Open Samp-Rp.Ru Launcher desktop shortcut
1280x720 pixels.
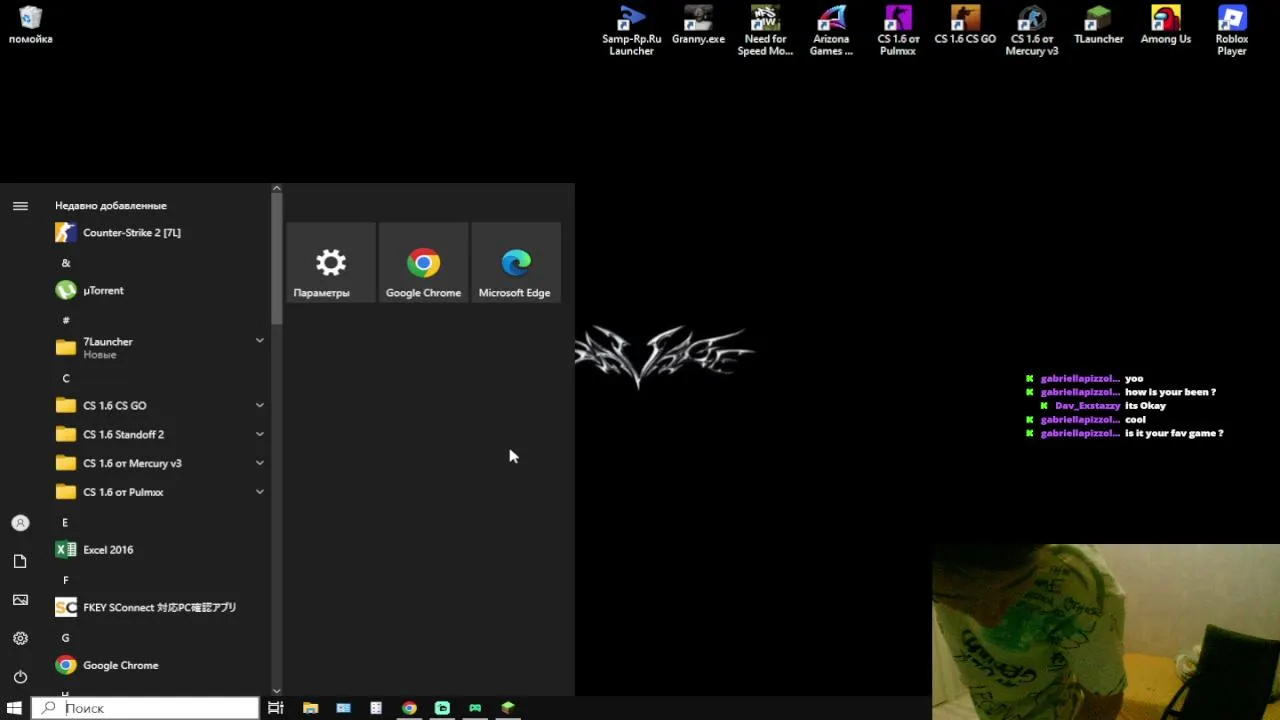[x=631, y=31]
